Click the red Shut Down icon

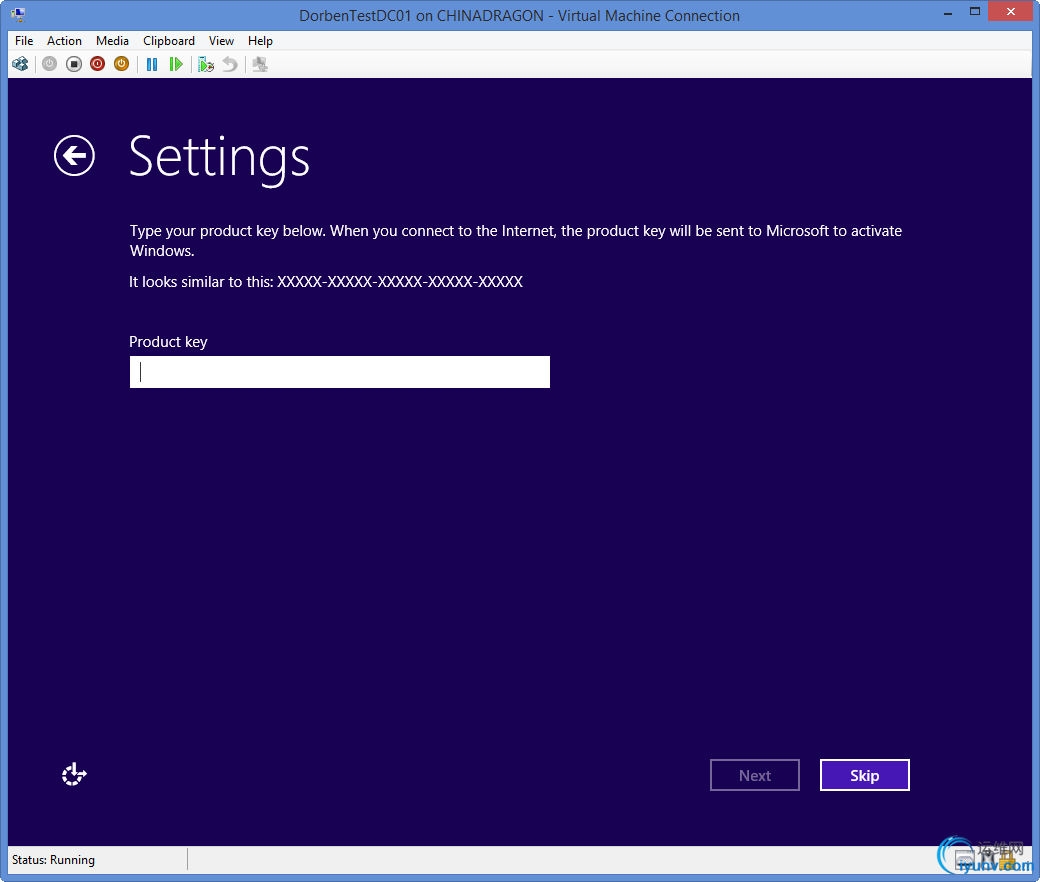[98, 64]
